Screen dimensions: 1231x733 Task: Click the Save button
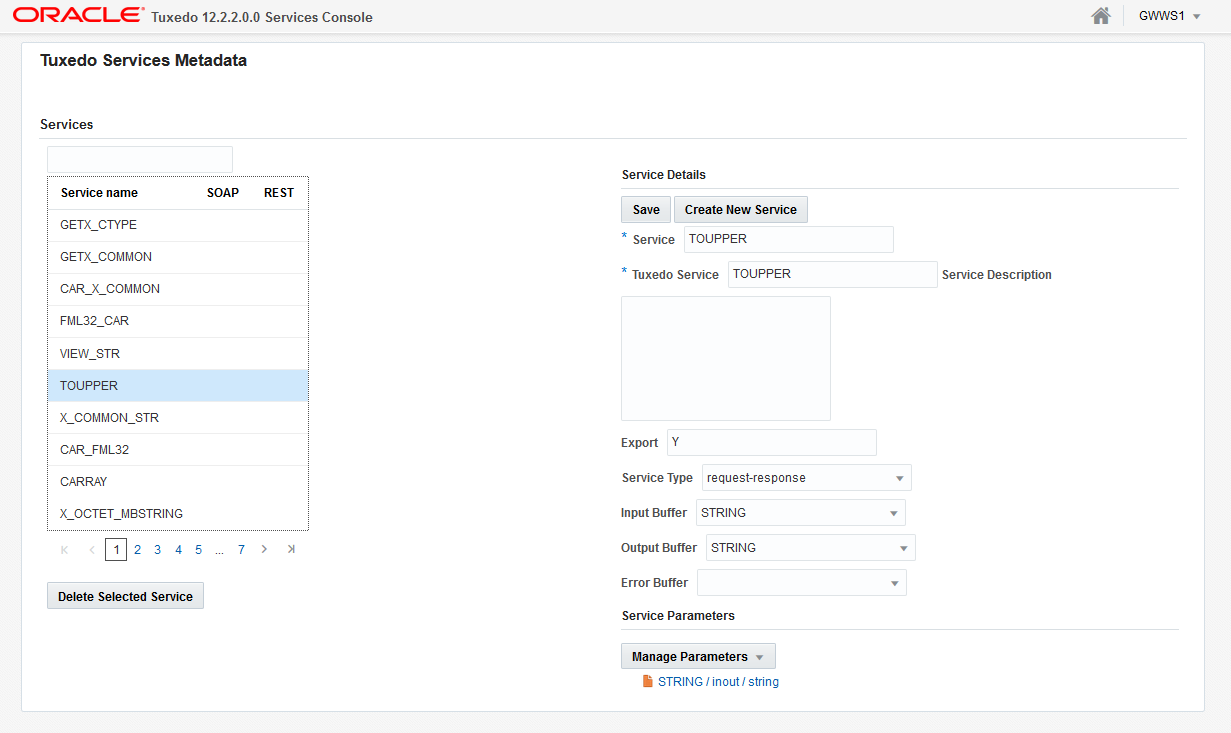646,209
